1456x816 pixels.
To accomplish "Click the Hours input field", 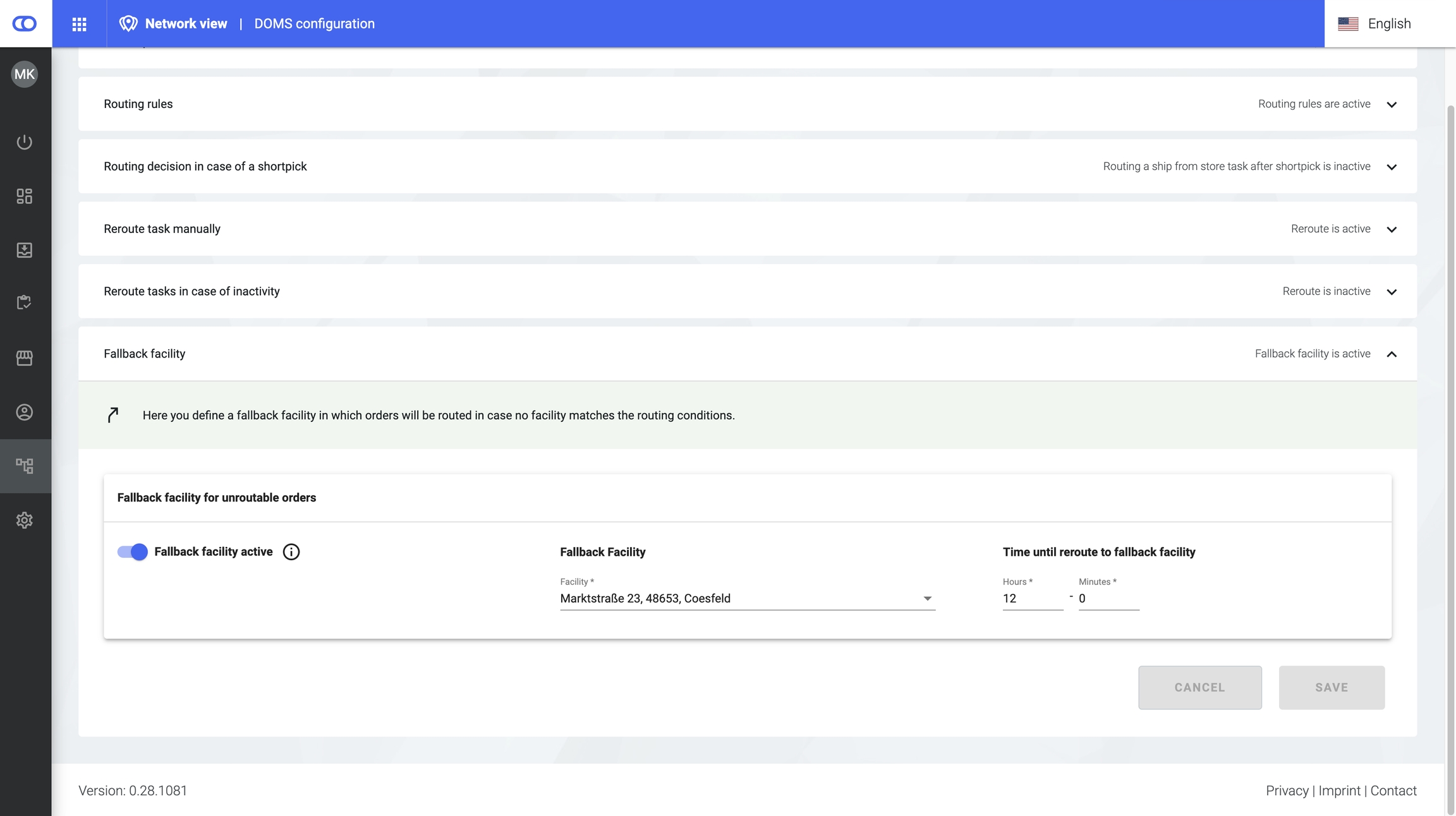I will click(1032, 599).
